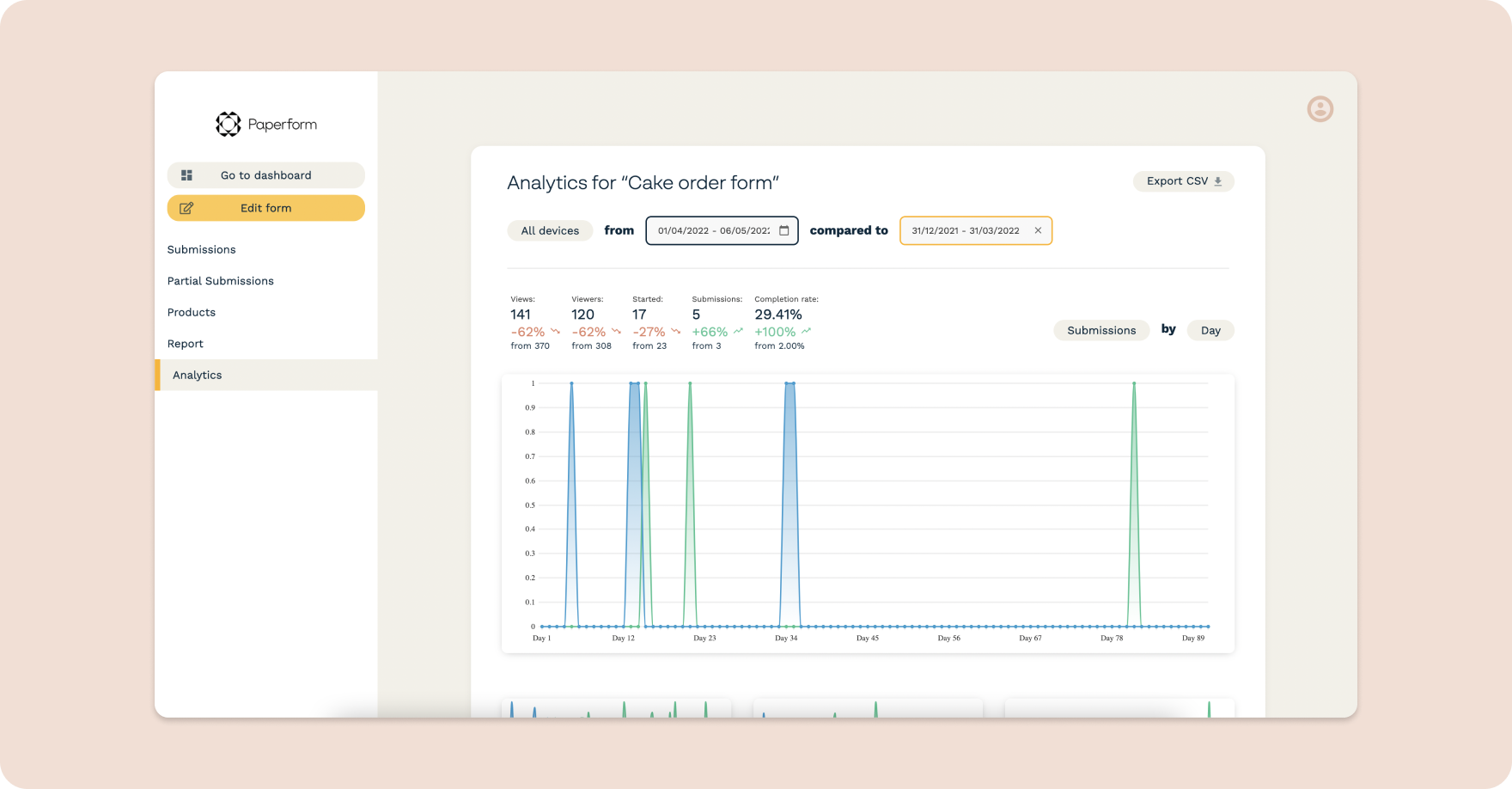Open the All devices filter

(550, 230)
